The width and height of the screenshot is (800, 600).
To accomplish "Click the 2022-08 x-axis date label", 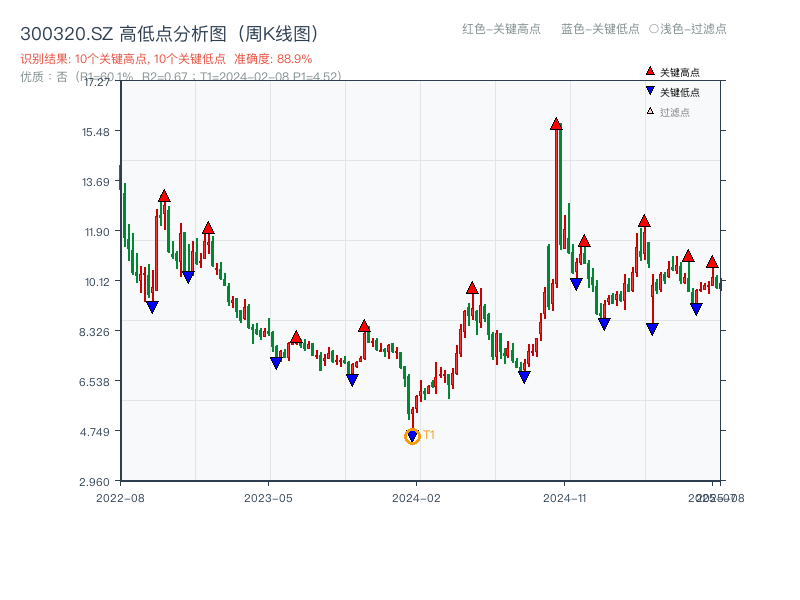I will click(120, 498).
